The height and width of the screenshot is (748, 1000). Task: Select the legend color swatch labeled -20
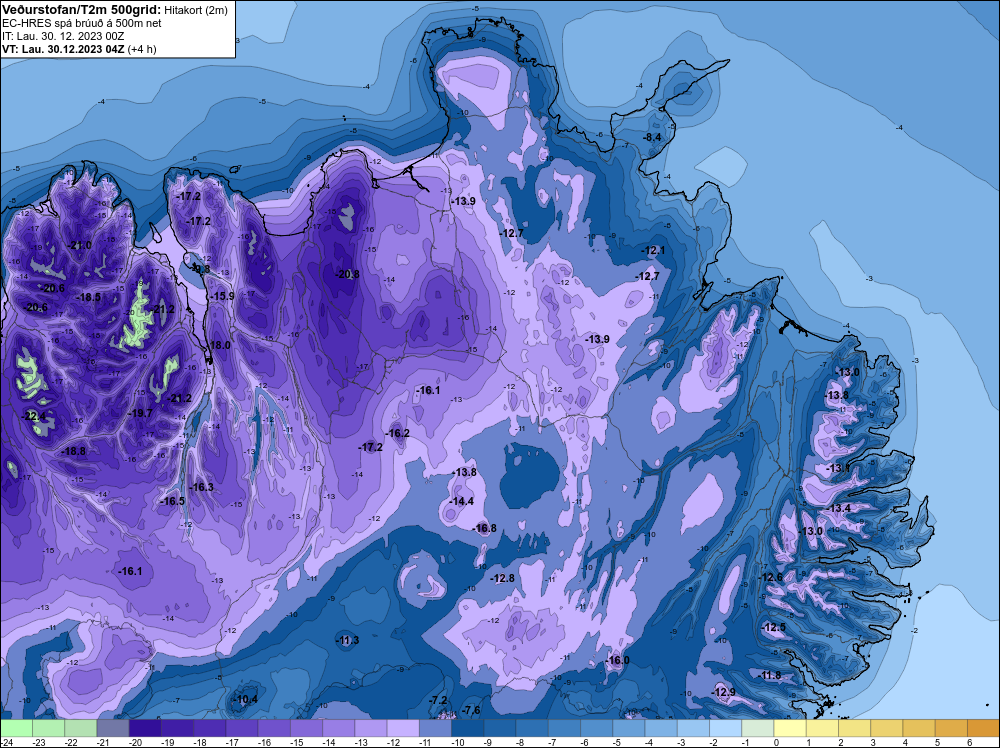pos(145,728)
